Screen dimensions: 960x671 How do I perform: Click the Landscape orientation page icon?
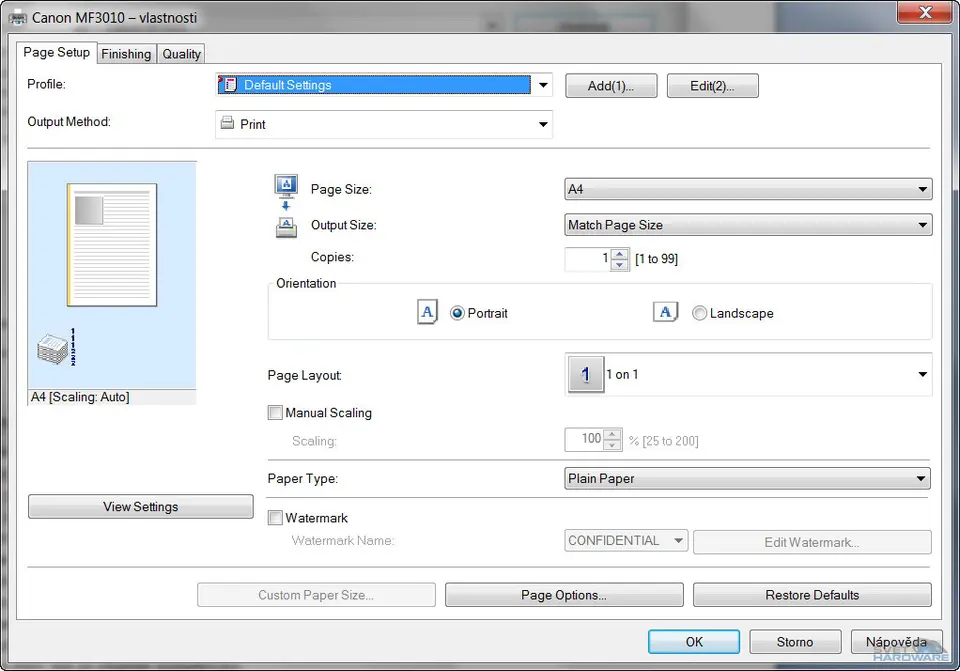click(x=666, y=312)
